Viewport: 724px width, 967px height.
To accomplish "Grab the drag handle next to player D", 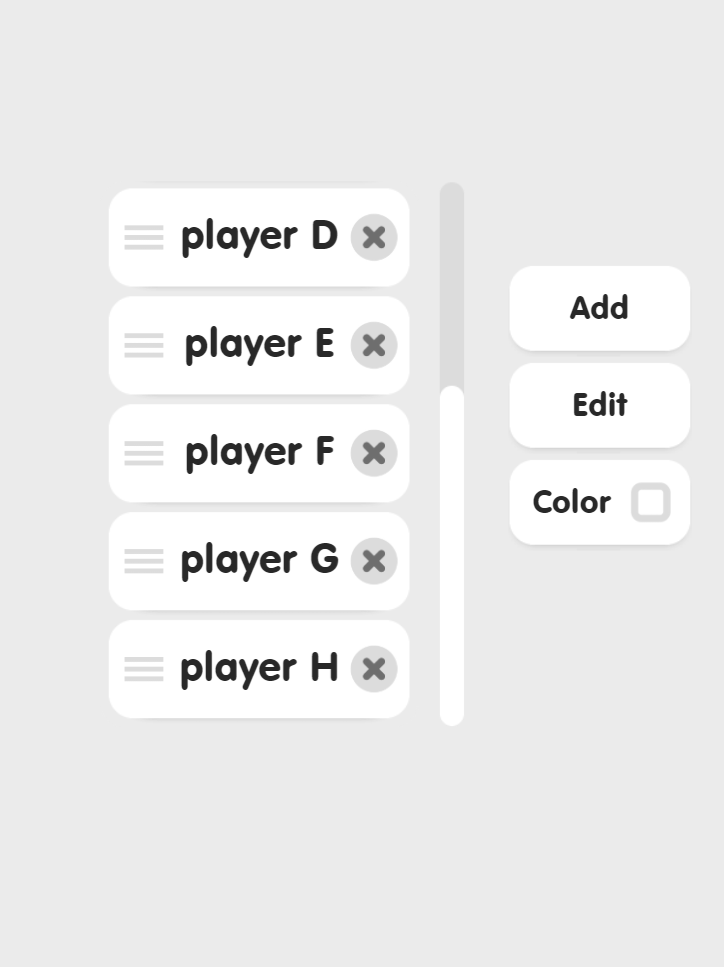I will tap(143, 237).
